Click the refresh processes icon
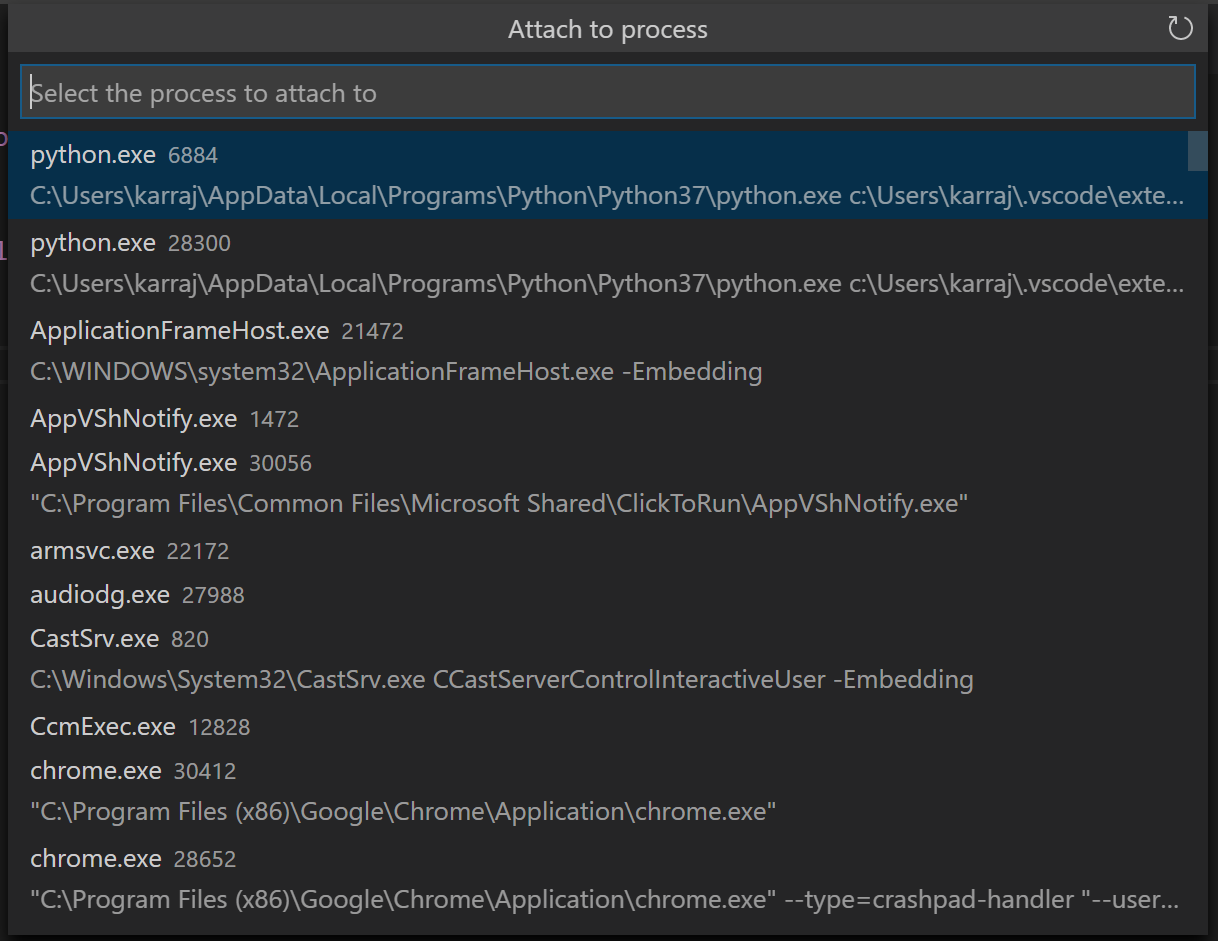The height and width of the screenshot is (941, 1218). coord(1180,28)
